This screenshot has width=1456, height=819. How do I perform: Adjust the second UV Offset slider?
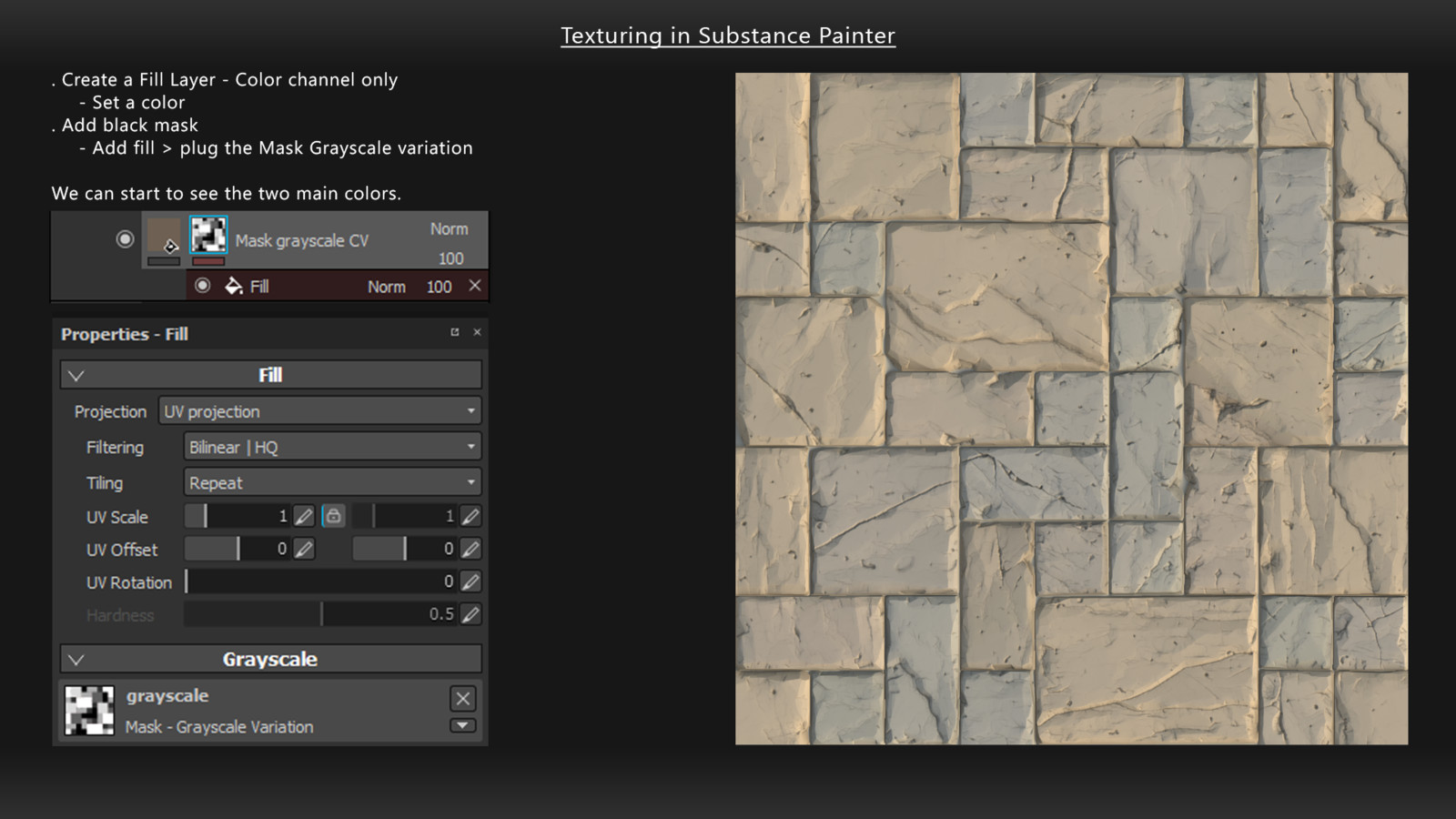pos(404,549)
